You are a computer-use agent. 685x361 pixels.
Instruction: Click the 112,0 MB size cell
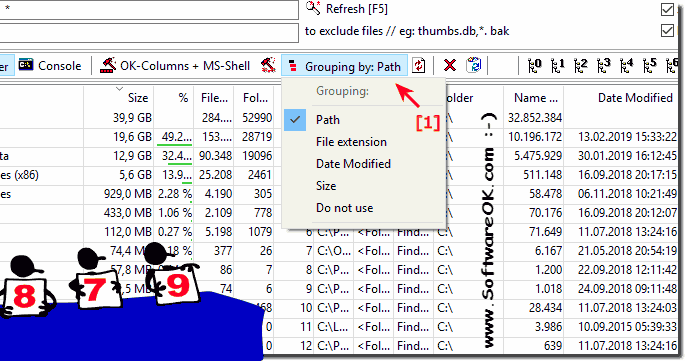click(128, 232)
